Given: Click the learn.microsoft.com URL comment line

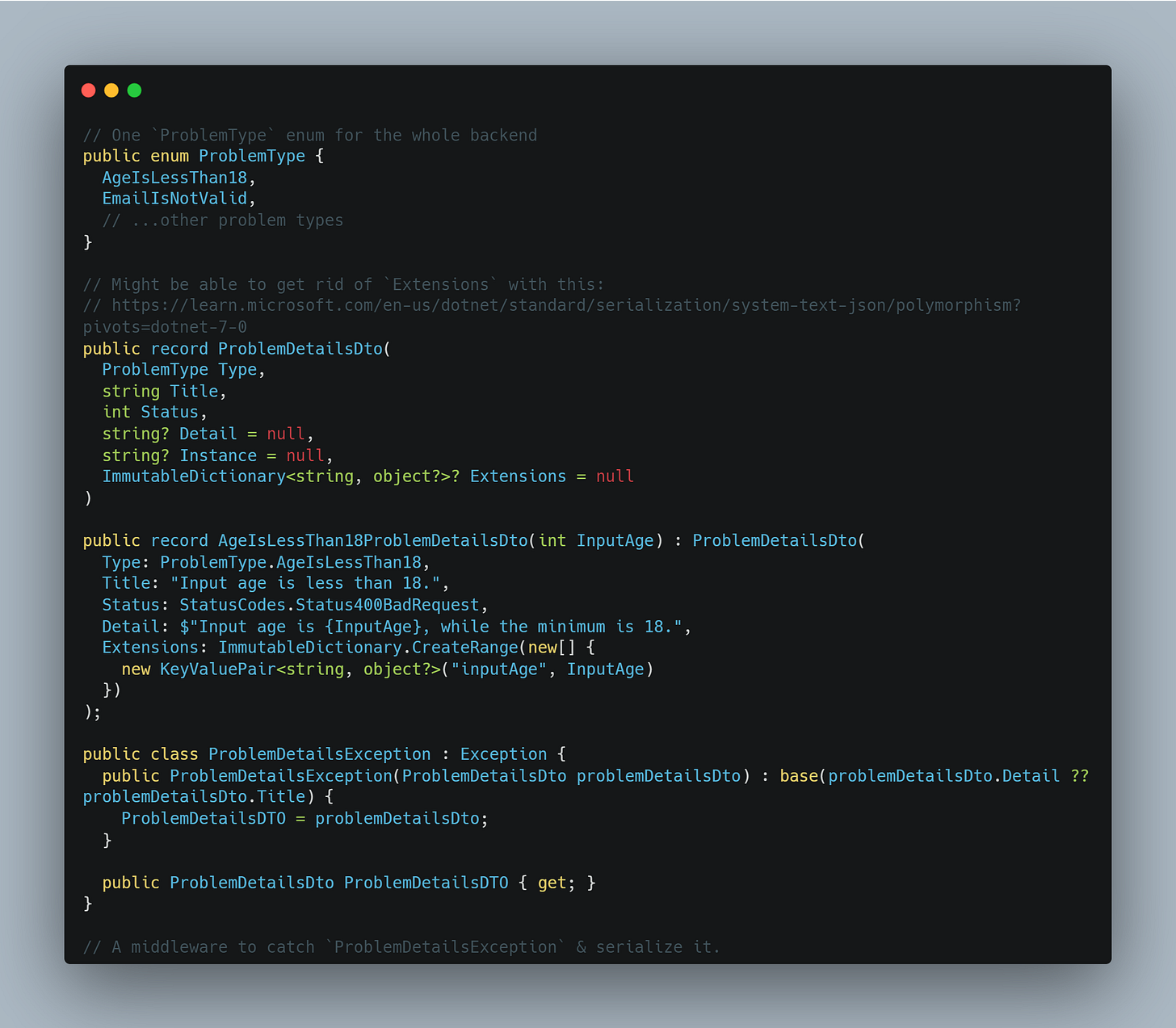Looking at the screenshot, I should click(x=552, y=305).
